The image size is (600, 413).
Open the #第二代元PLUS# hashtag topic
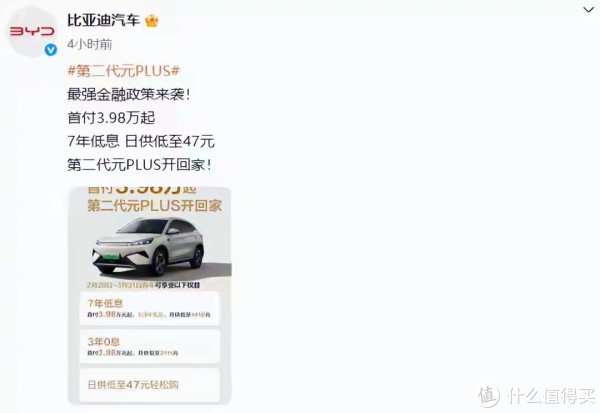124,71
